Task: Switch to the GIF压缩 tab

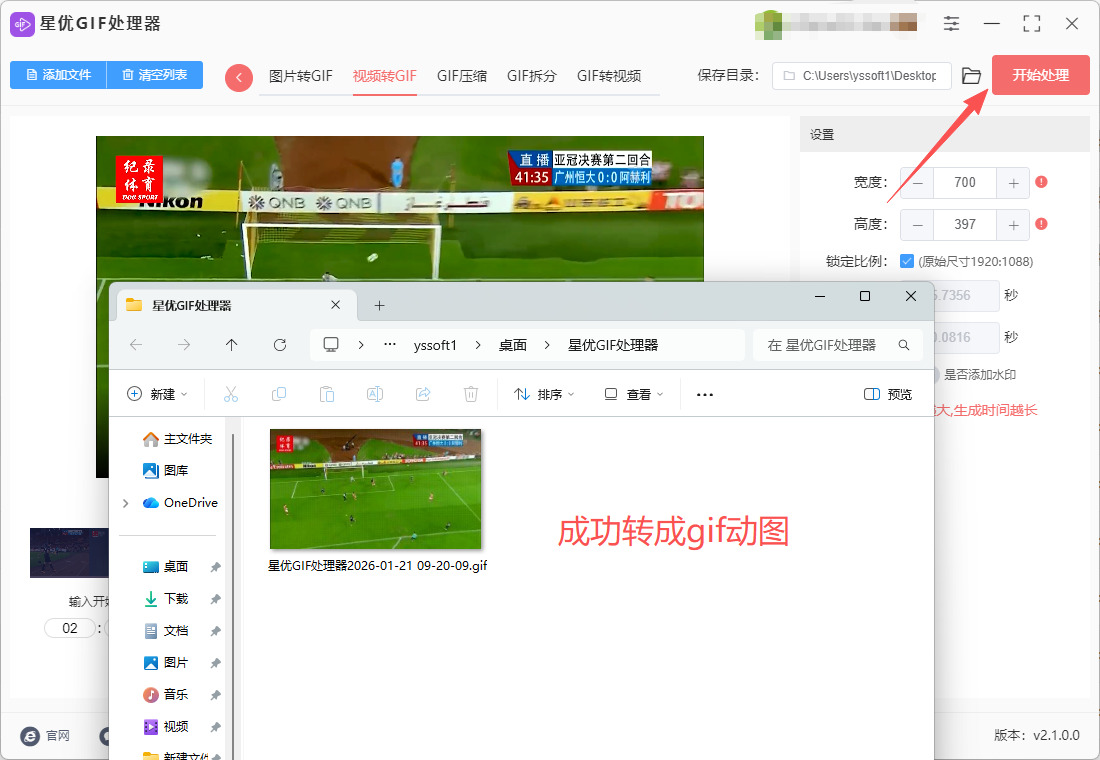Action: click(462, 76)
